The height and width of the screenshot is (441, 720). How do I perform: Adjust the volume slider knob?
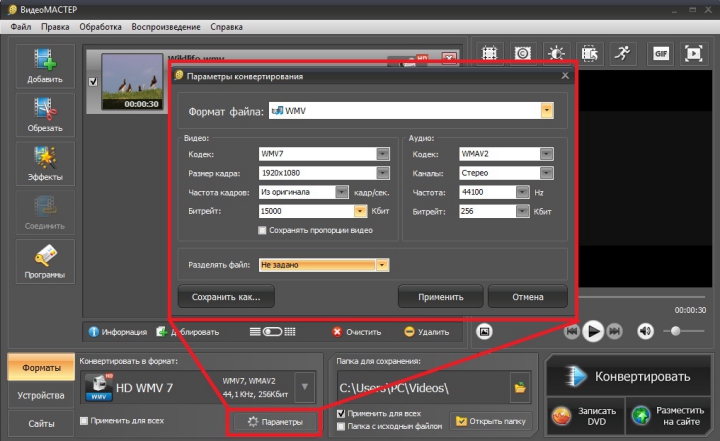pos(675,331)
